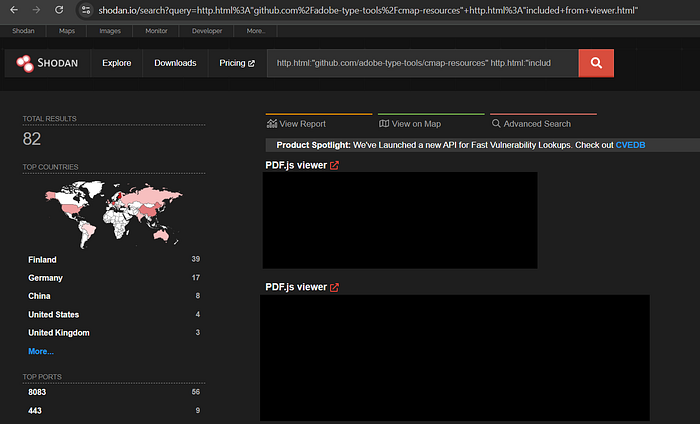Expand the More... top bar menu
This screenshot has height=424, width=700.
[x=256, y=31]
